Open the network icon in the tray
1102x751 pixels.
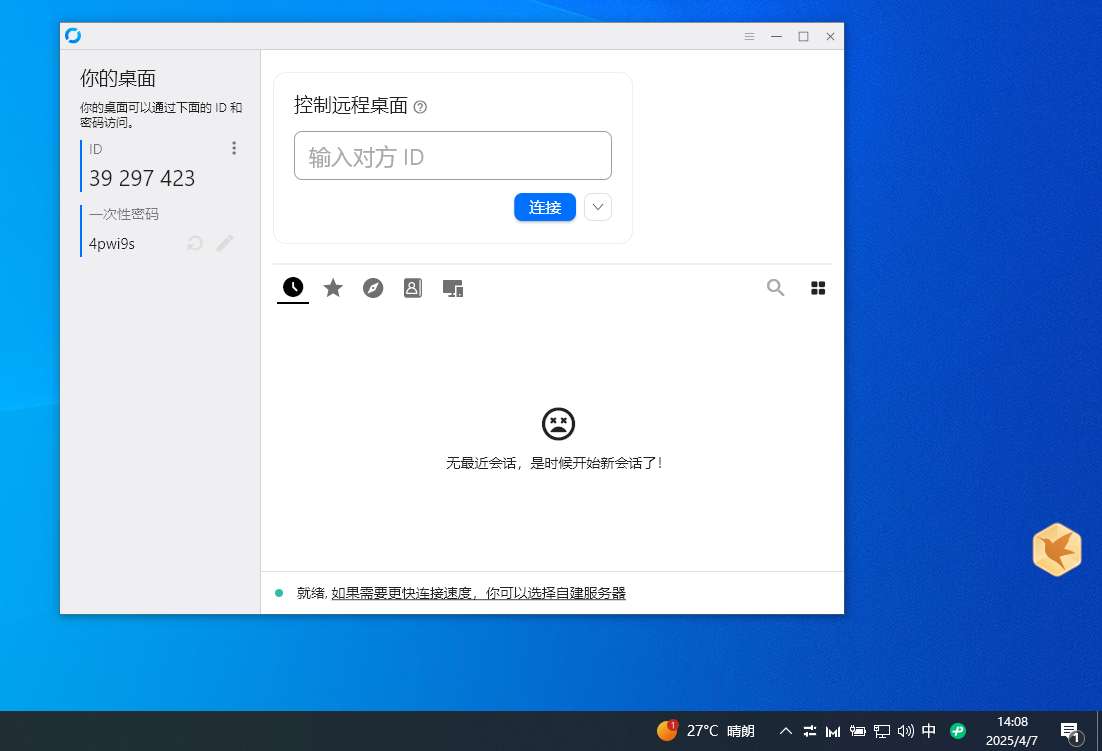[882, 731]
